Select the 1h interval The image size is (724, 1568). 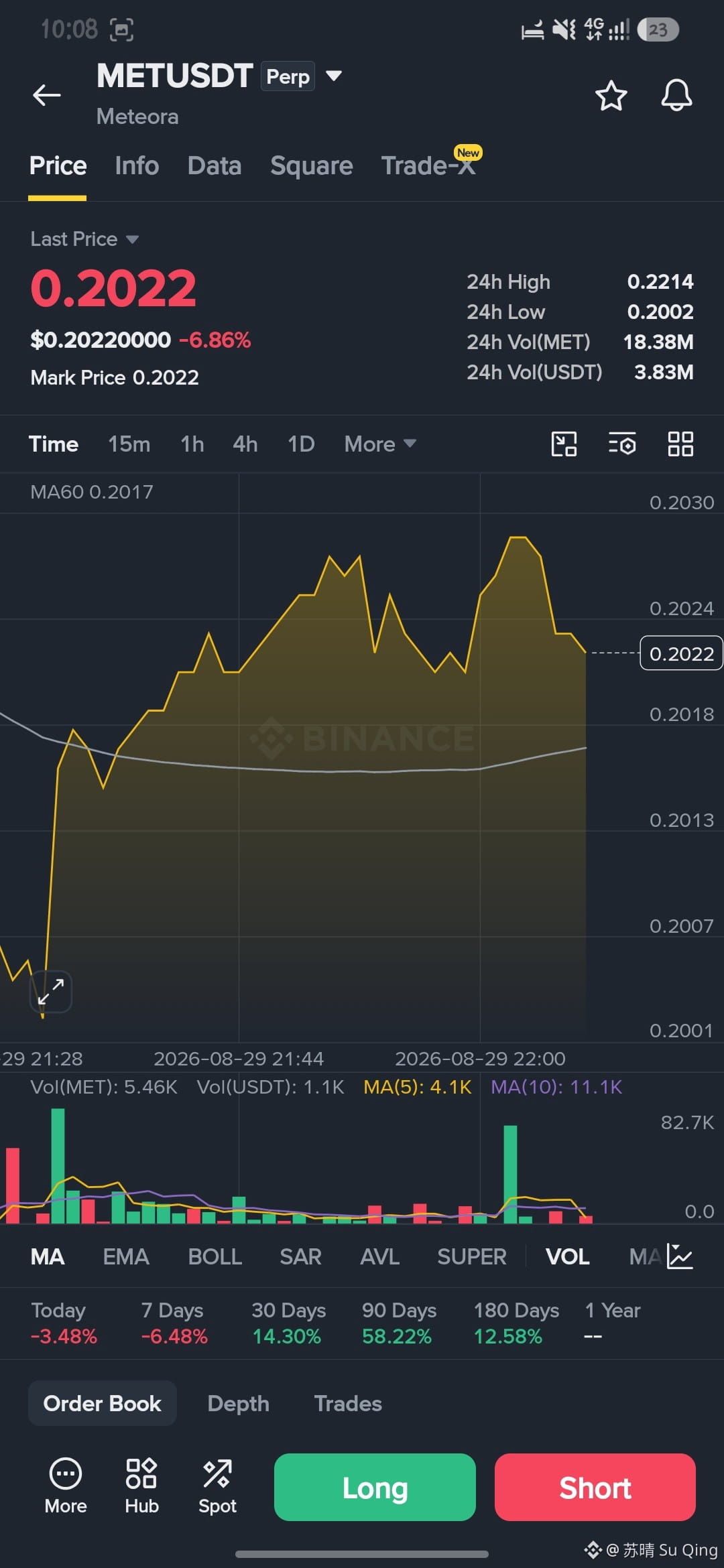(x=192, y=444)
